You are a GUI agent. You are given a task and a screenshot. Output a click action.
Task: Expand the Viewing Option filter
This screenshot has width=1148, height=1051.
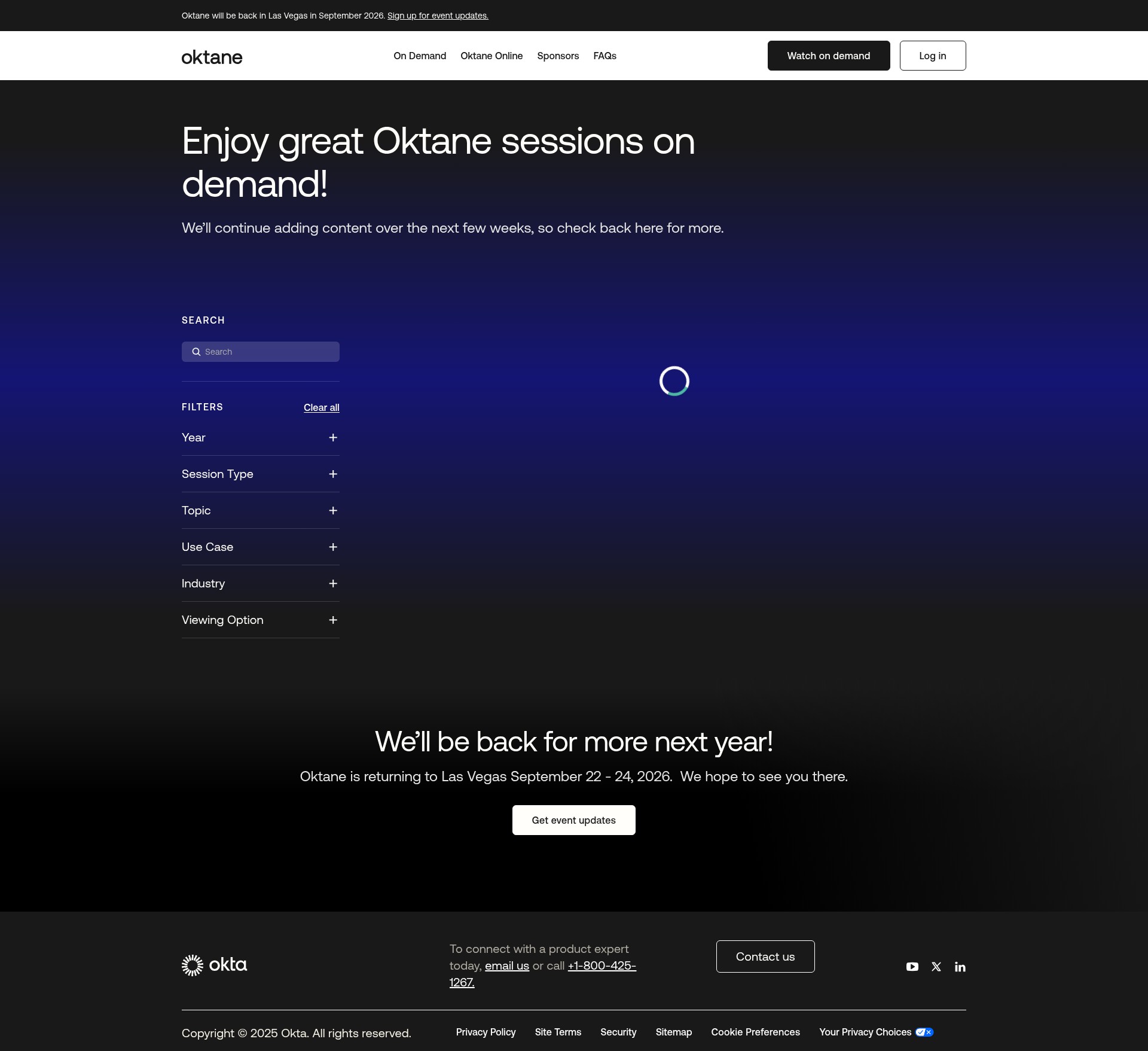(x=261, y=620)
